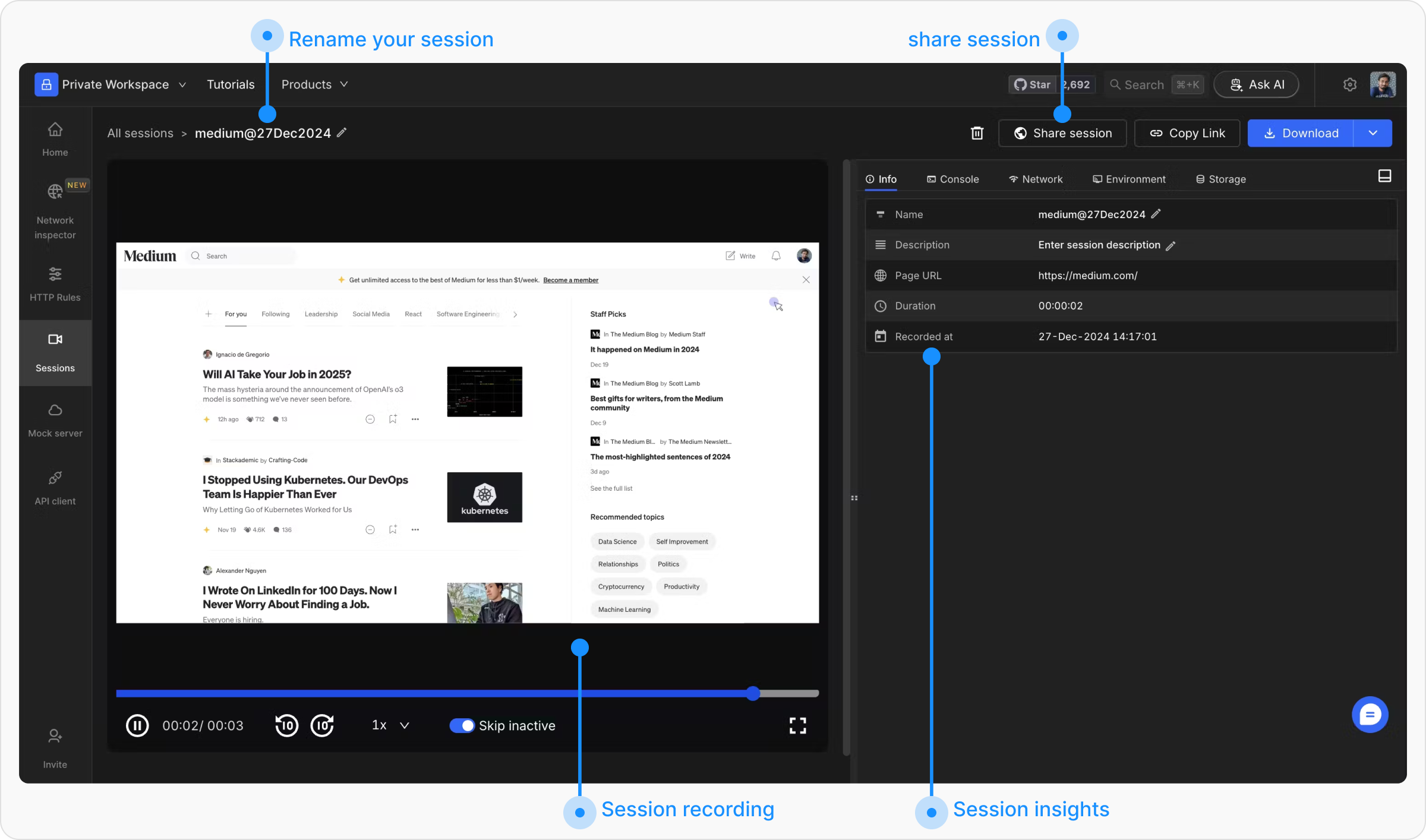The image size is (1426, 840).
Task: Skip forward 10 seconds in recording
Action: click(323, 725)
